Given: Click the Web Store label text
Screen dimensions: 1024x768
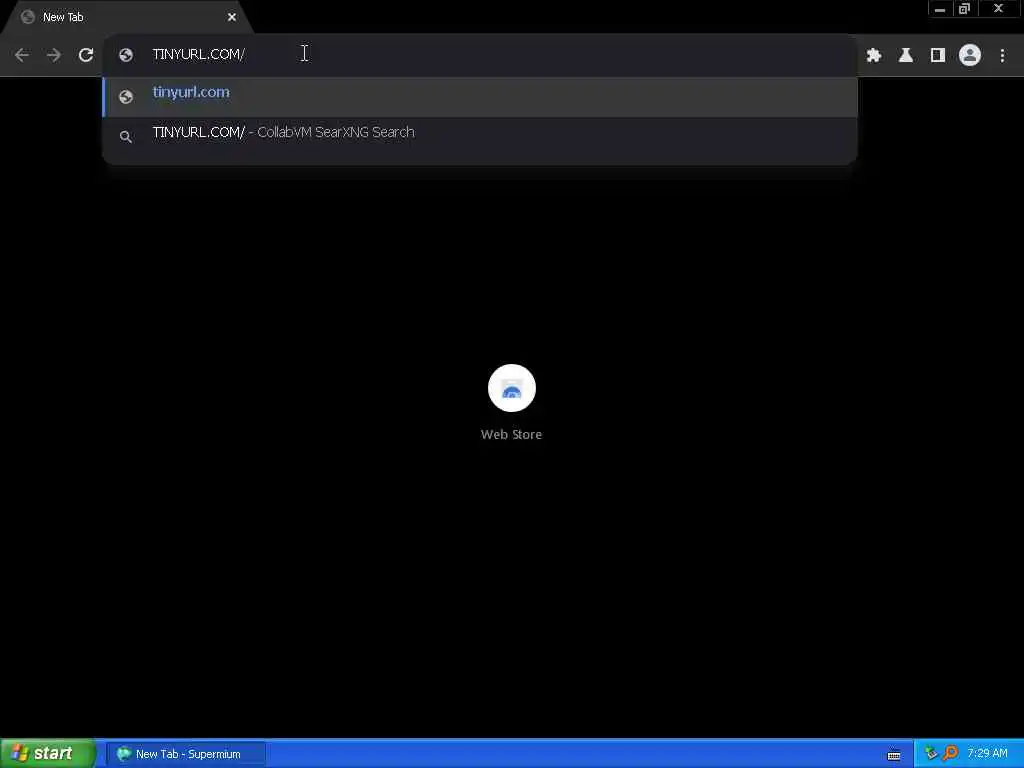Looking at the screenshot, I should [511, 434].
